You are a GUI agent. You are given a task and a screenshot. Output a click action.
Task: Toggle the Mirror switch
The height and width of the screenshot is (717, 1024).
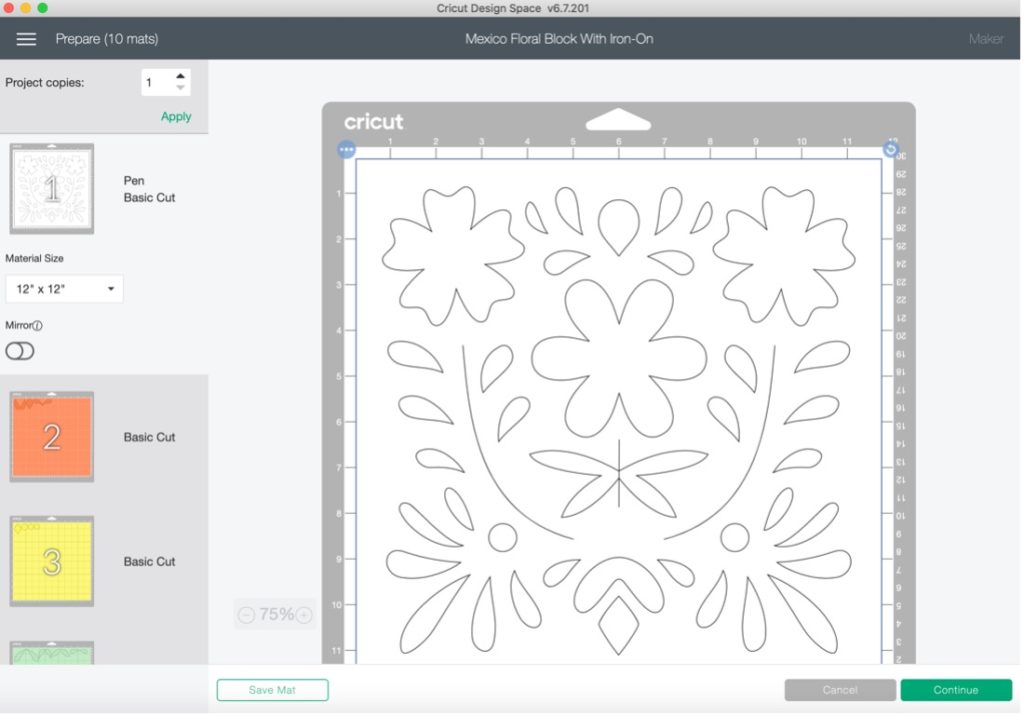click(x=20, y=351)
